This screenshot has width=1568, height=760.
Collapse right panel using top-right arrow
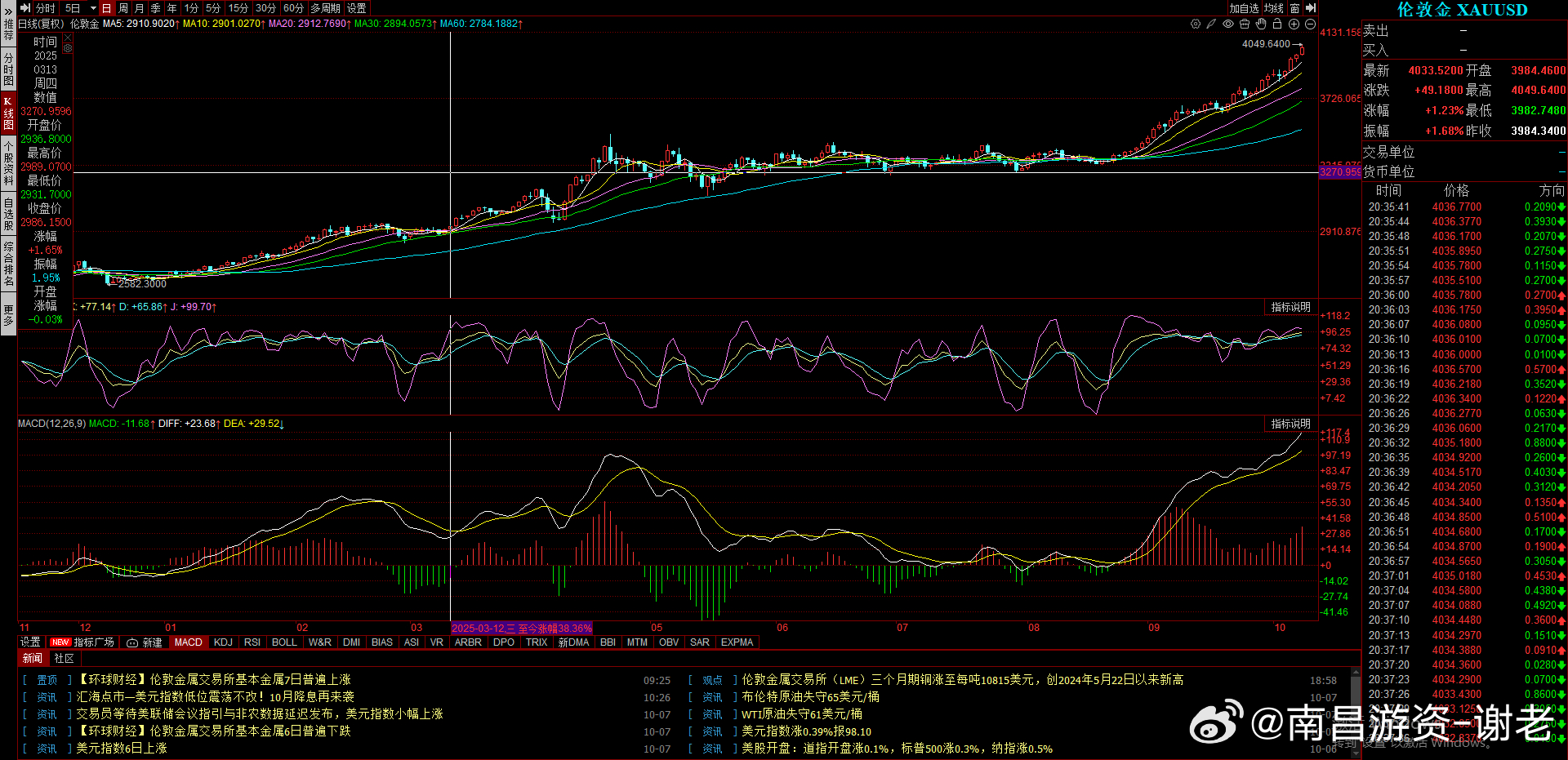pyautogui.click(x=1311, y=8)
